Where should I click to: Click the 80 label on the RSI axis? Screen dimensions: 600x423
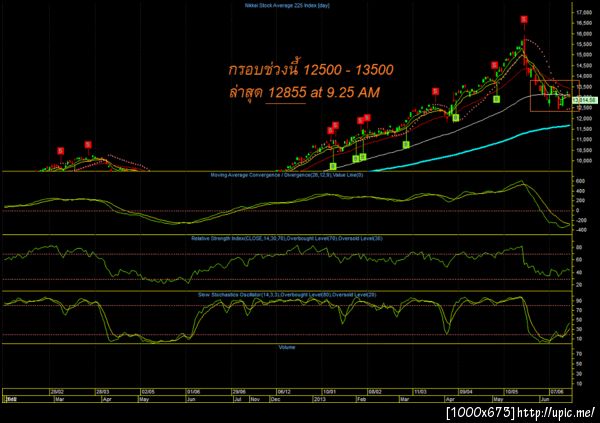click(x=579, y=248)
